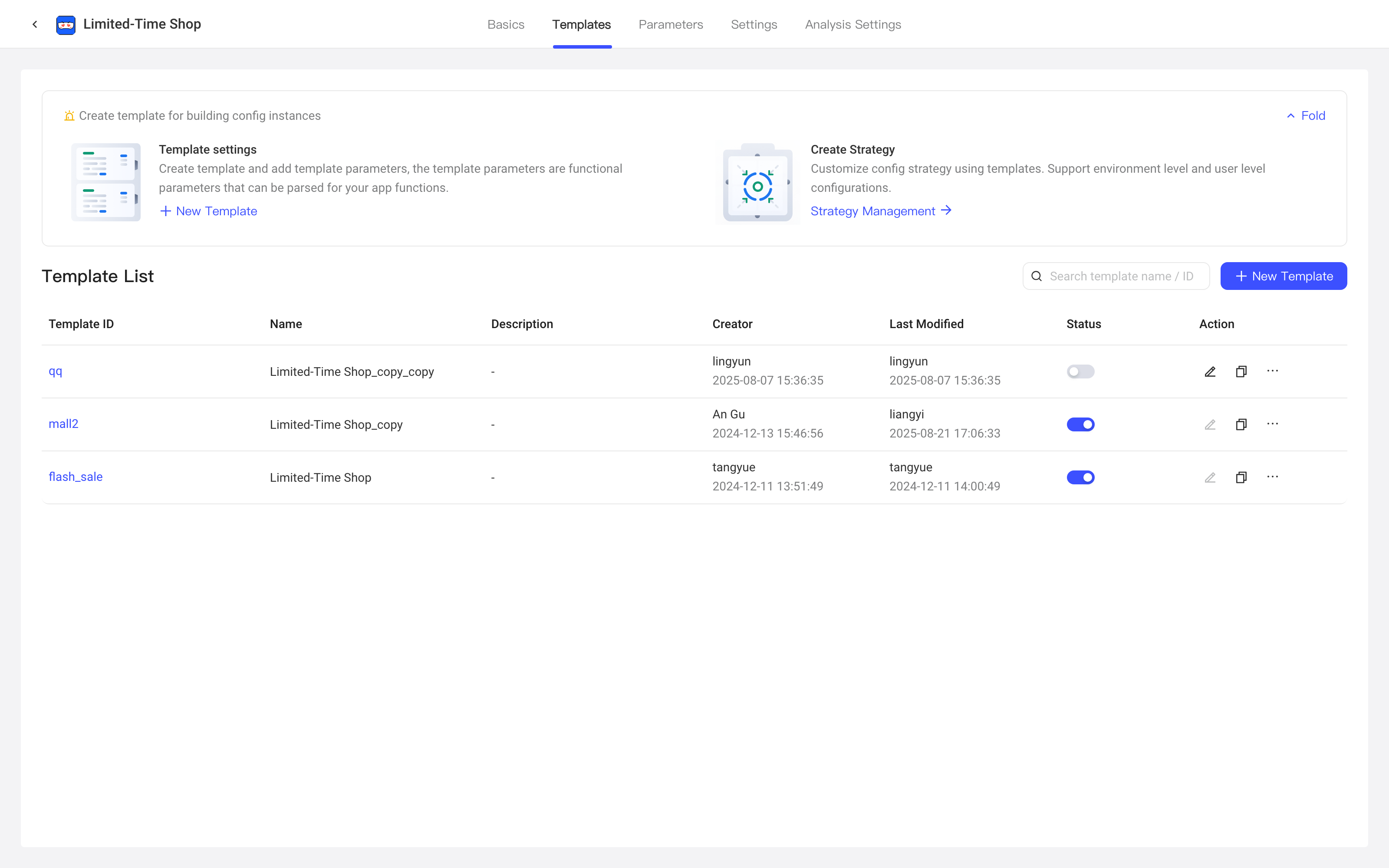The image size is (1389, 868).
Task: Fold the template guide panel
Action: (x=1306, y=115)
